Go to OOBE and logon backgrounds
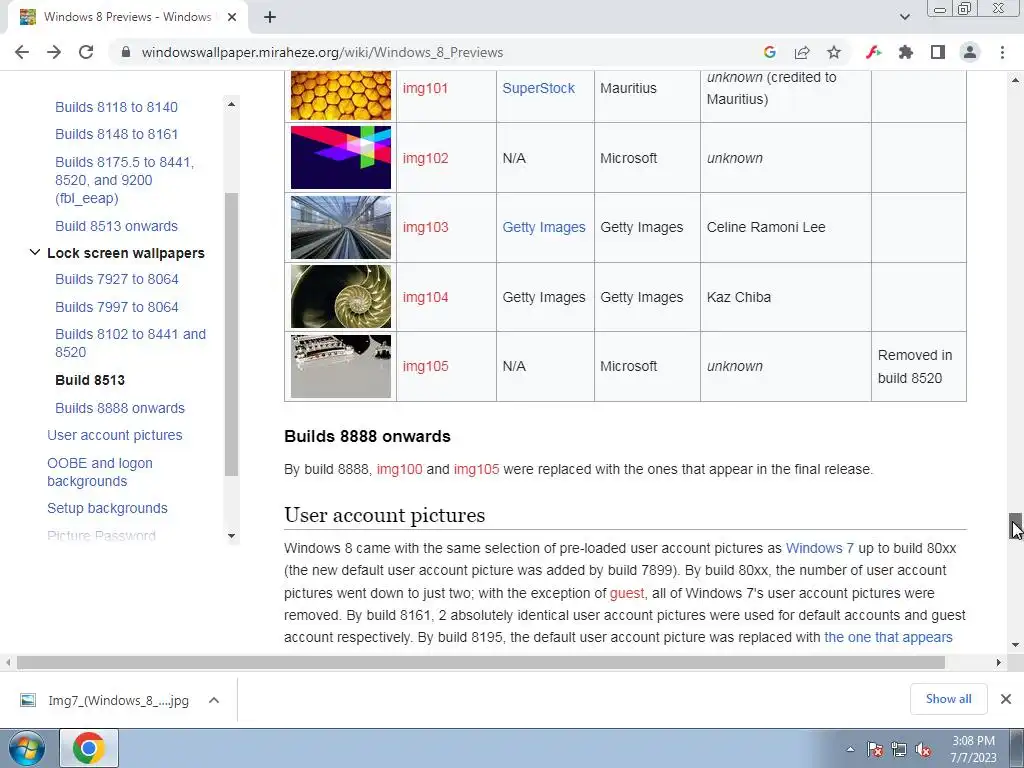 tap(99, 472)
